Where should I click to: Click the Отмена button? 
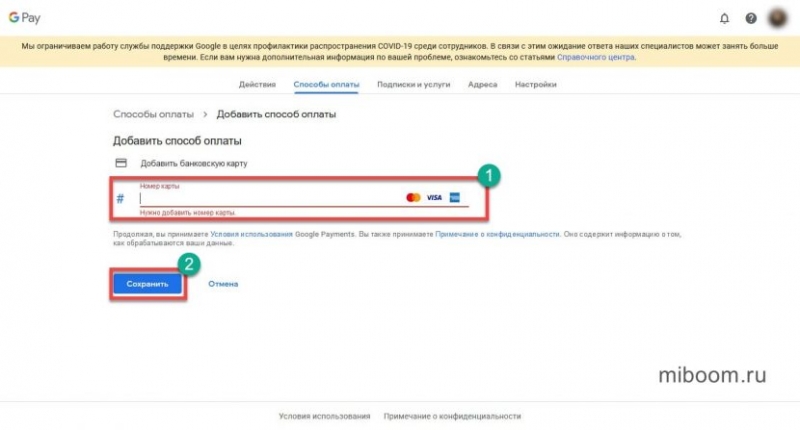point(223,284)
